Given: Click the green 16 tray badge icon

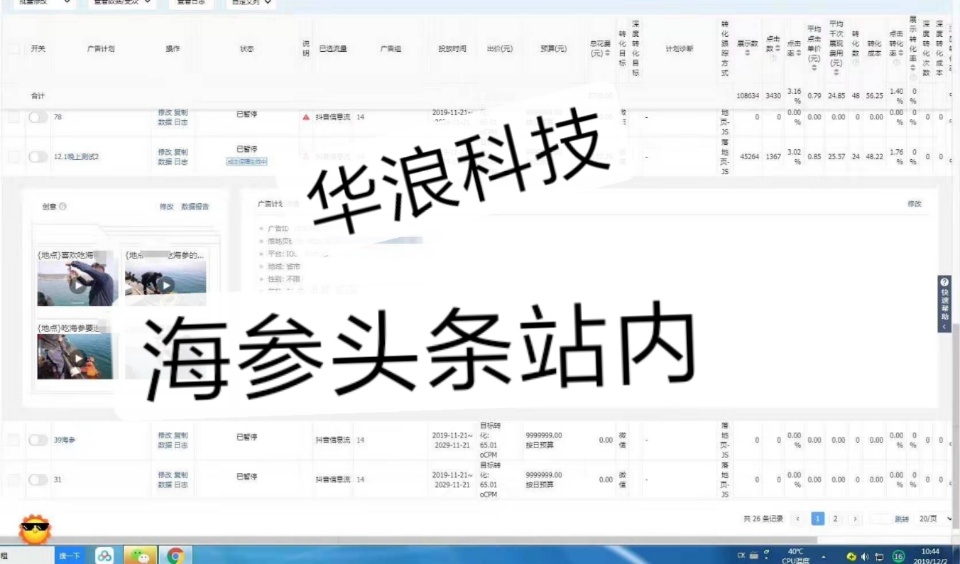Looking at the screenshot, I should 898,556.
